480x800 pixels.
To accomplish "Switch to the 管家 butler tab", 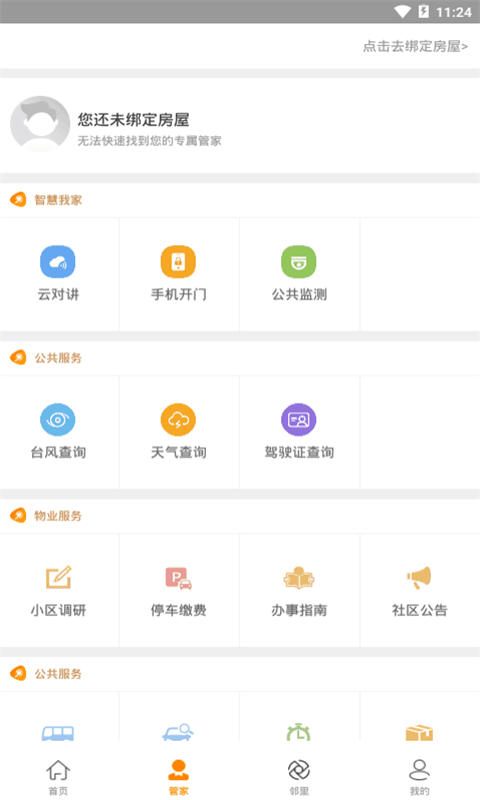I will coord(179,777).
